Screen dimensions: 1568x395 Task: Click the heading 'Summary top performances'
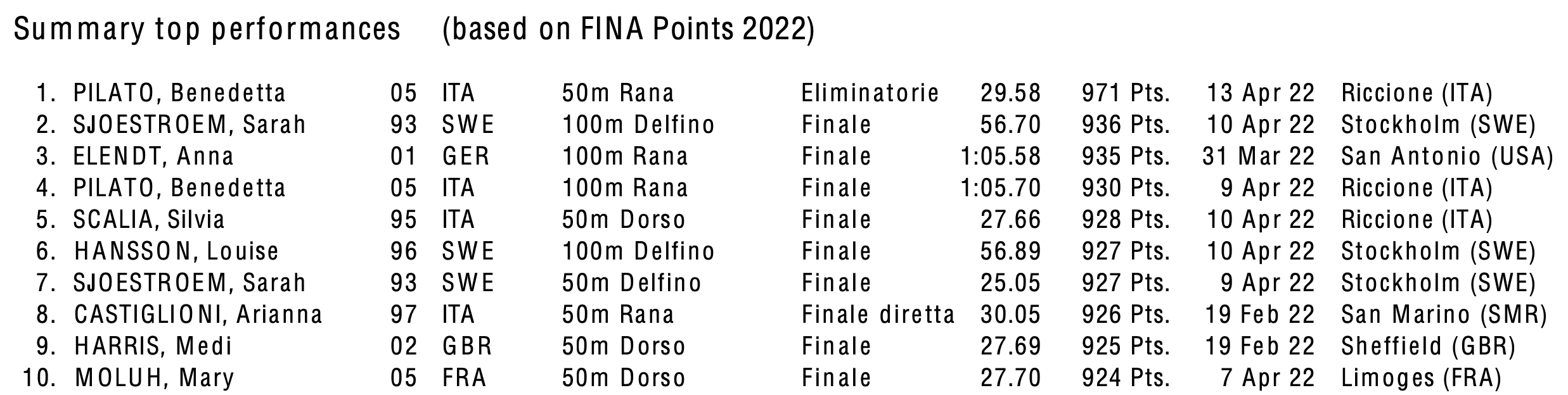tap(207, 30)
